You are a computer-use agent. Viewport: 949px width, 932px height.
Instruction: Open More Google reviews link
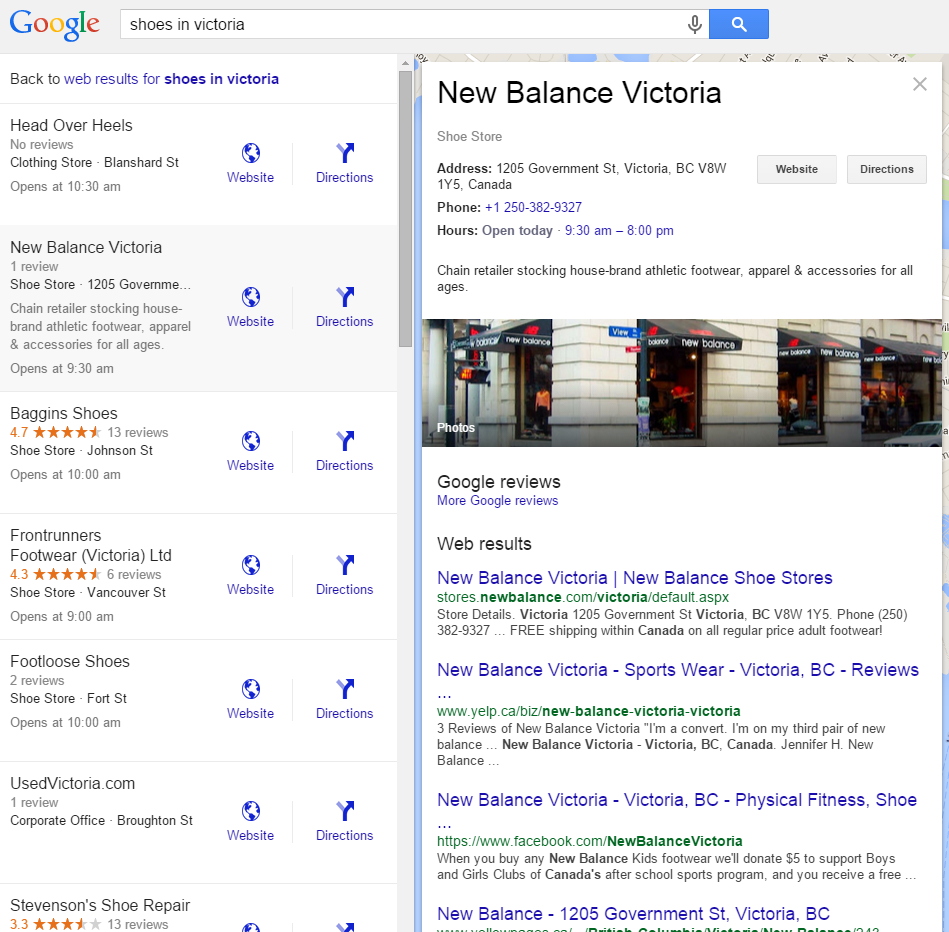click(x=497, y=500)
